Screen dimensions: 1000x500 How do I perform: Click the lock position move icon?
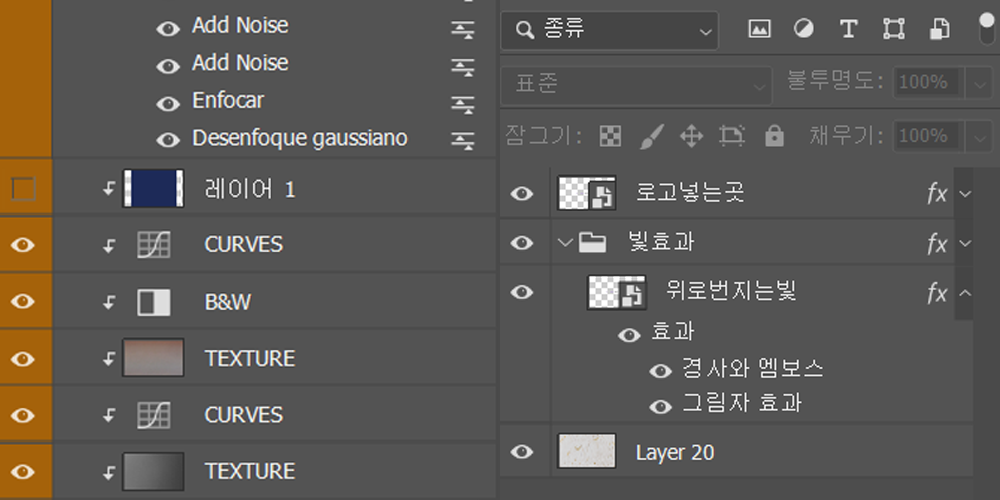[691, 136]
